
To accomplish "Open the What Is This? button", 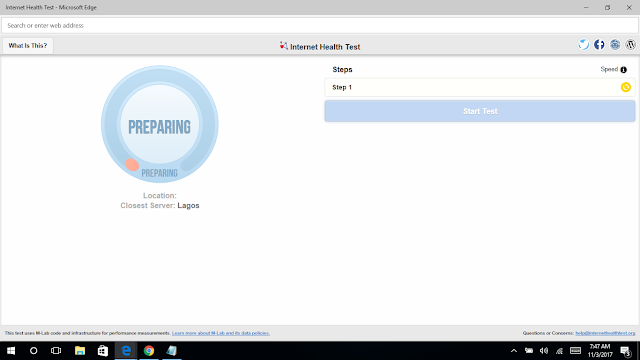I will 28,46.
